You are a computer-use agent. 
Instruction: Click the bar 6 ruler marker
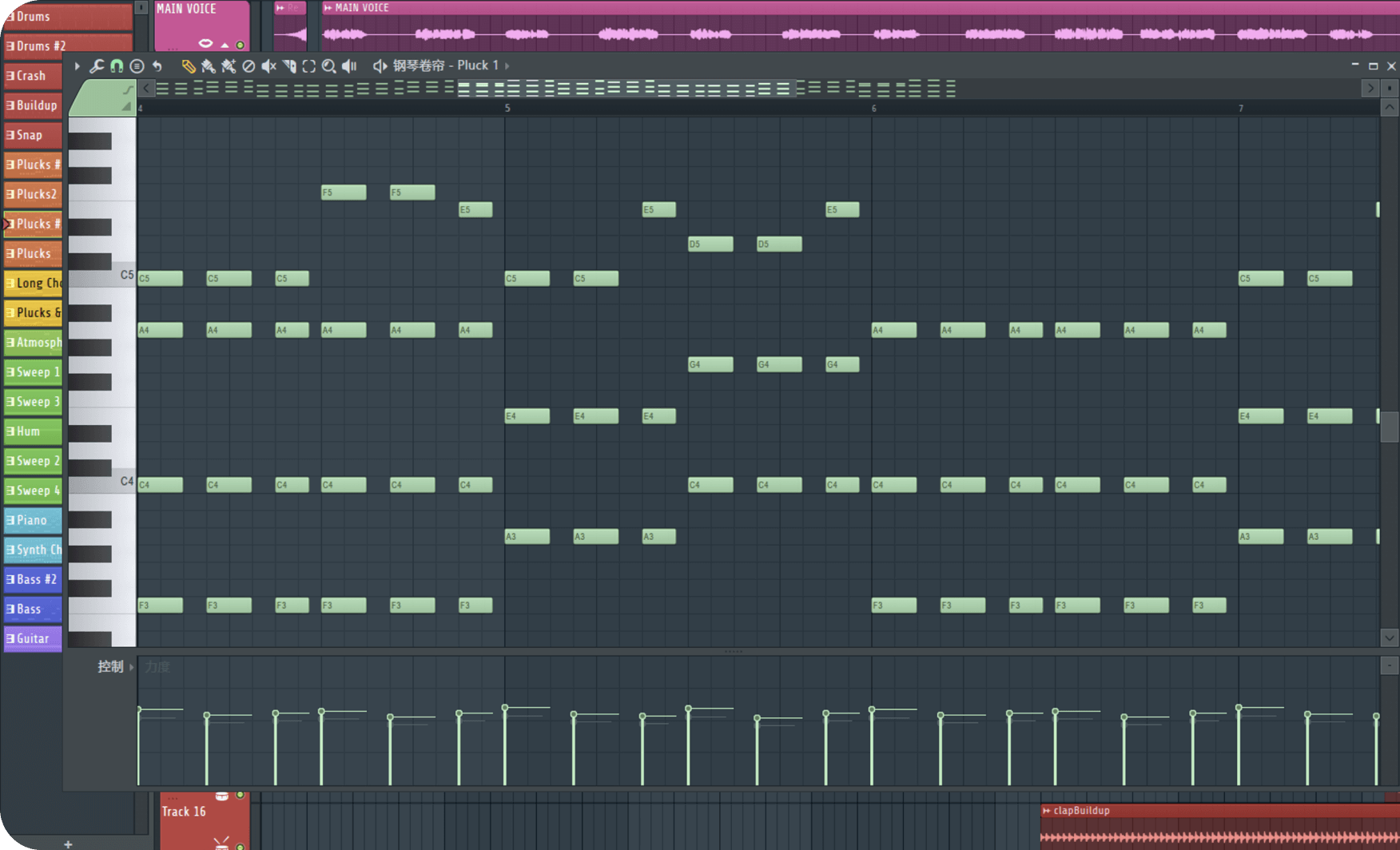(x=873, y=108)
